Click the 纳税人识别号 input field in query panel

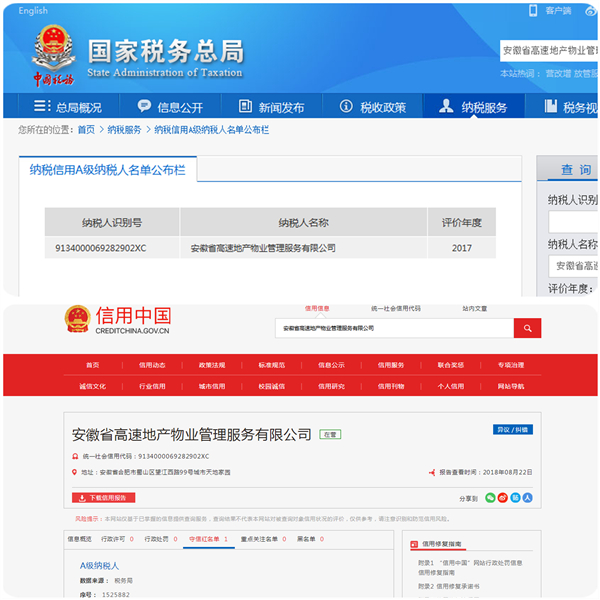pos(573,222)
